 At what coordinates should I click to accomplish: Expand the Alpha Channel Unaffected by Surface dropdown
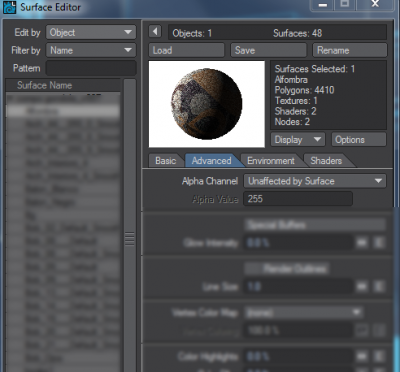tap(315, 181)
